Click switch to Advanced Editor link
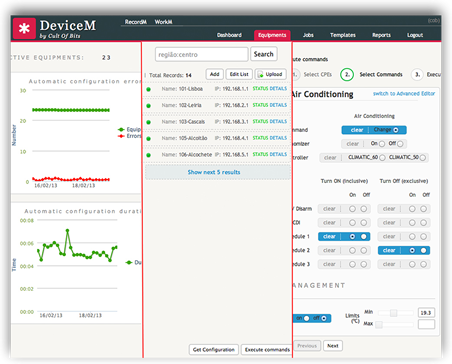 click(404, 94)
